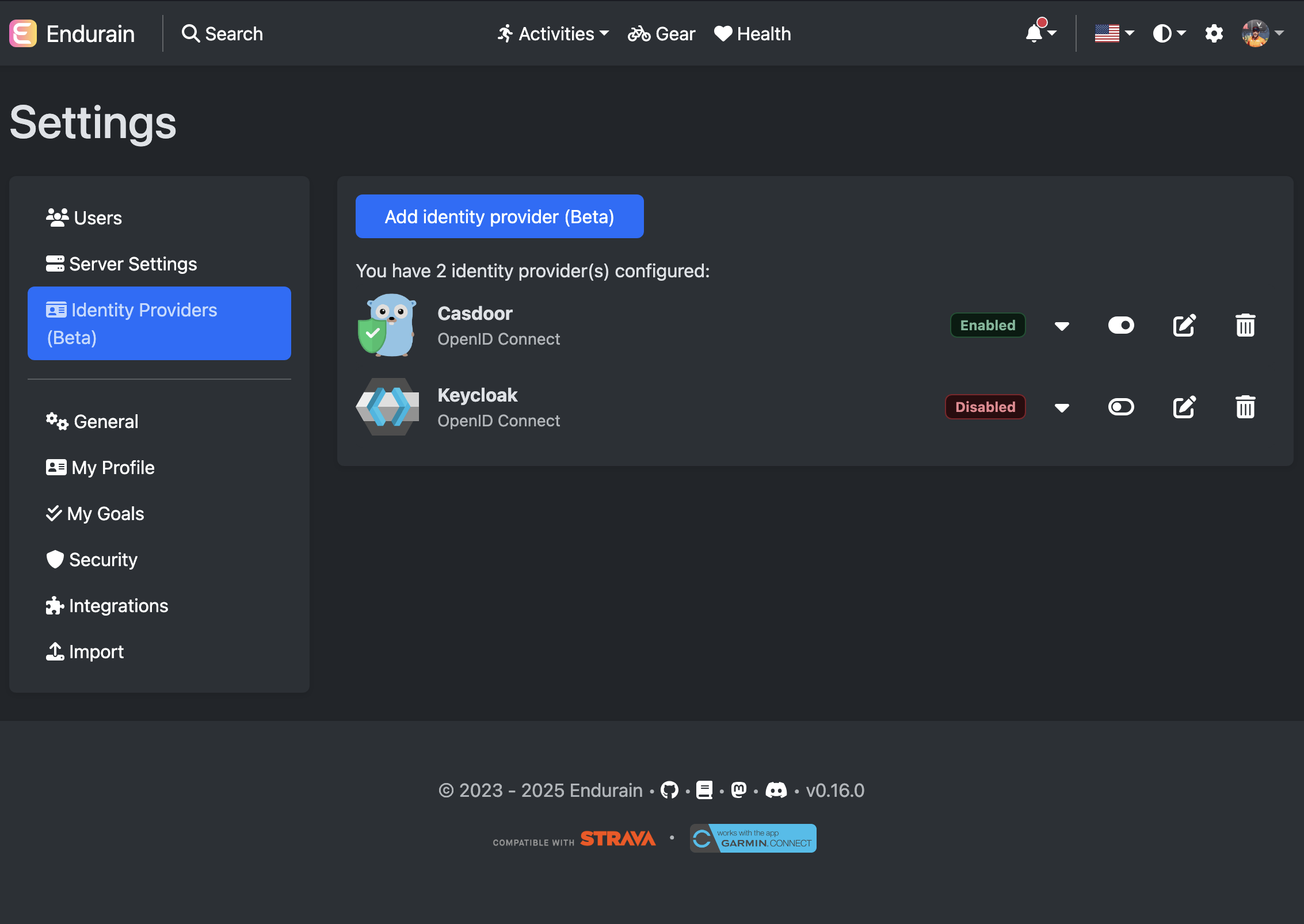Delete the Keycloak identity provider
This screenshot has height=924, width=1304.
(1245, 407)
